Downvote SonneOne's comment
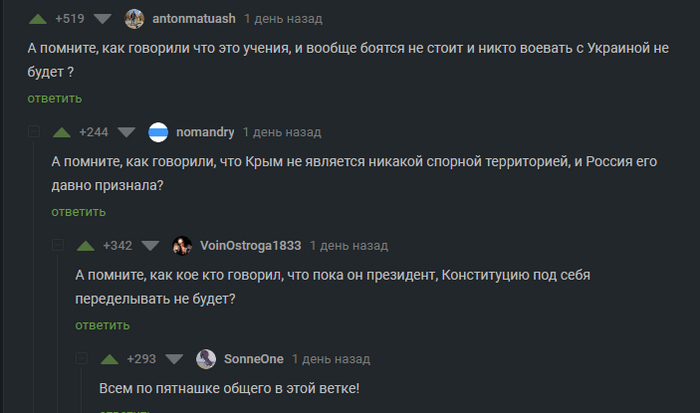 [174, 358]
